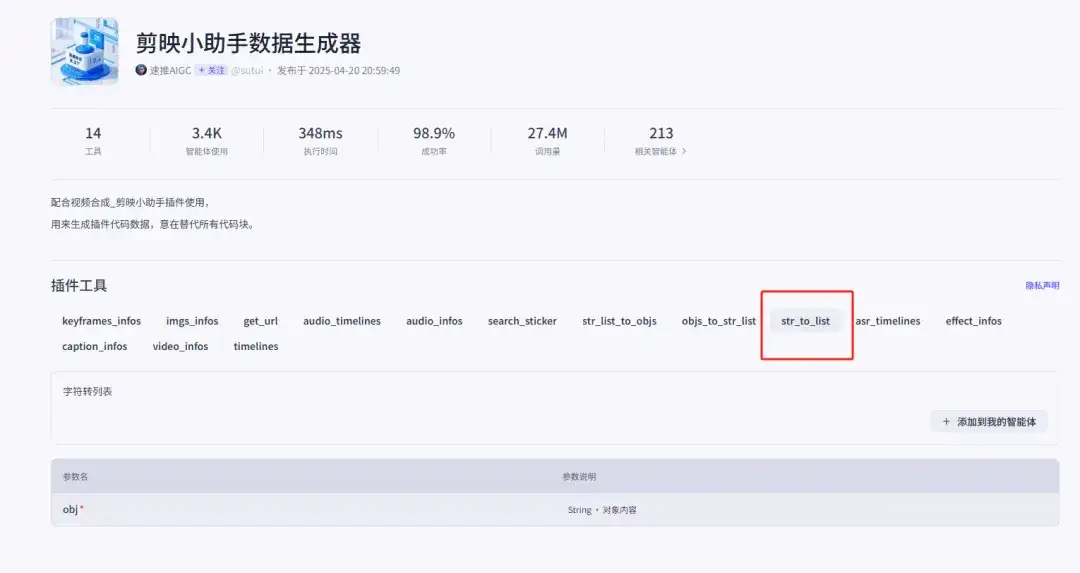Image resolution: width=1080 pixels, height=573 pixels.
Task: Click the 98.9% 成功率 statistic
Action: tap(434, 140)
